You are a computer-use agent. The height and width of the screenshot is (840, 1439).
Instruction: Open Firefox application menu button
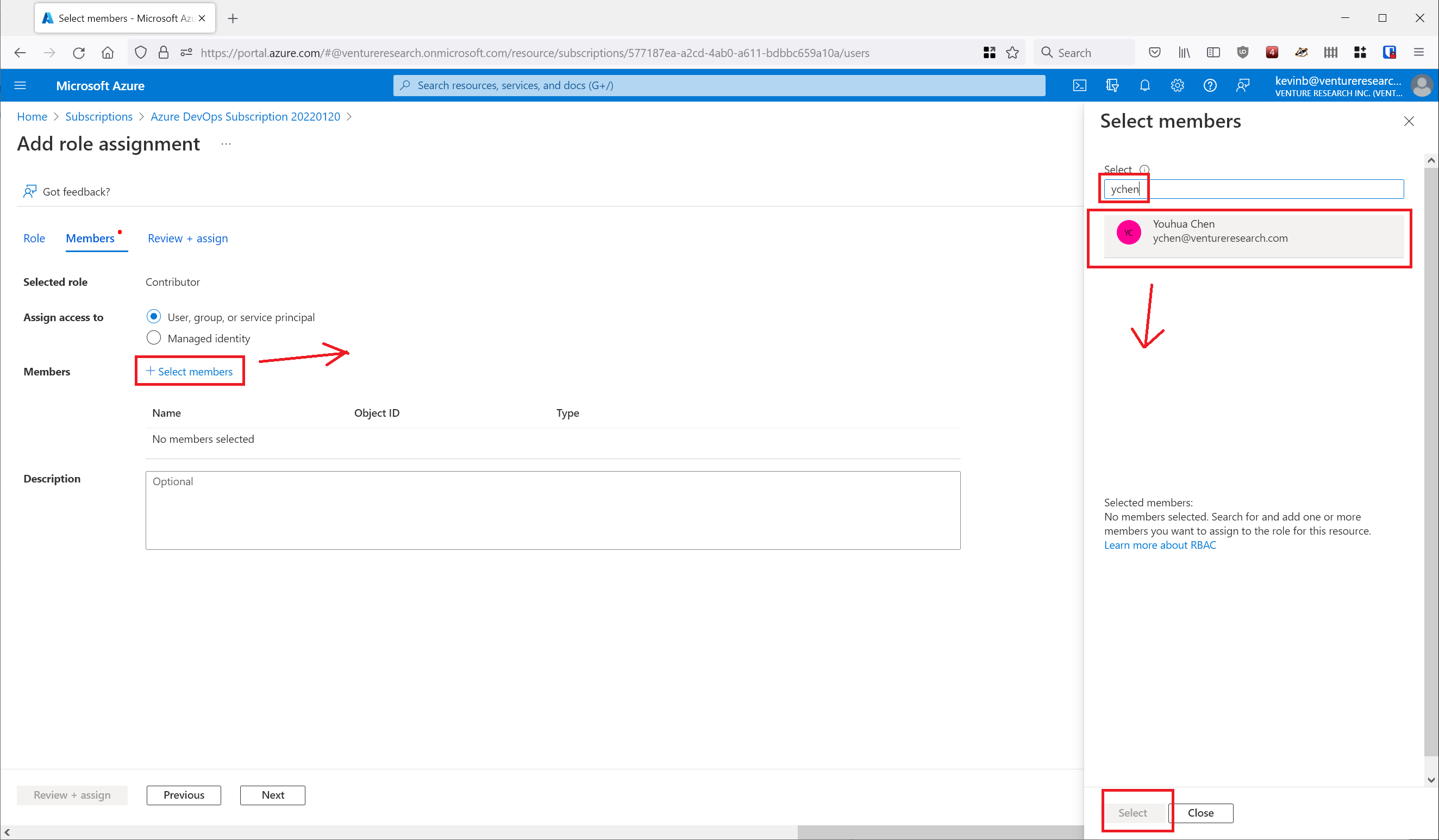point(1419,53)
